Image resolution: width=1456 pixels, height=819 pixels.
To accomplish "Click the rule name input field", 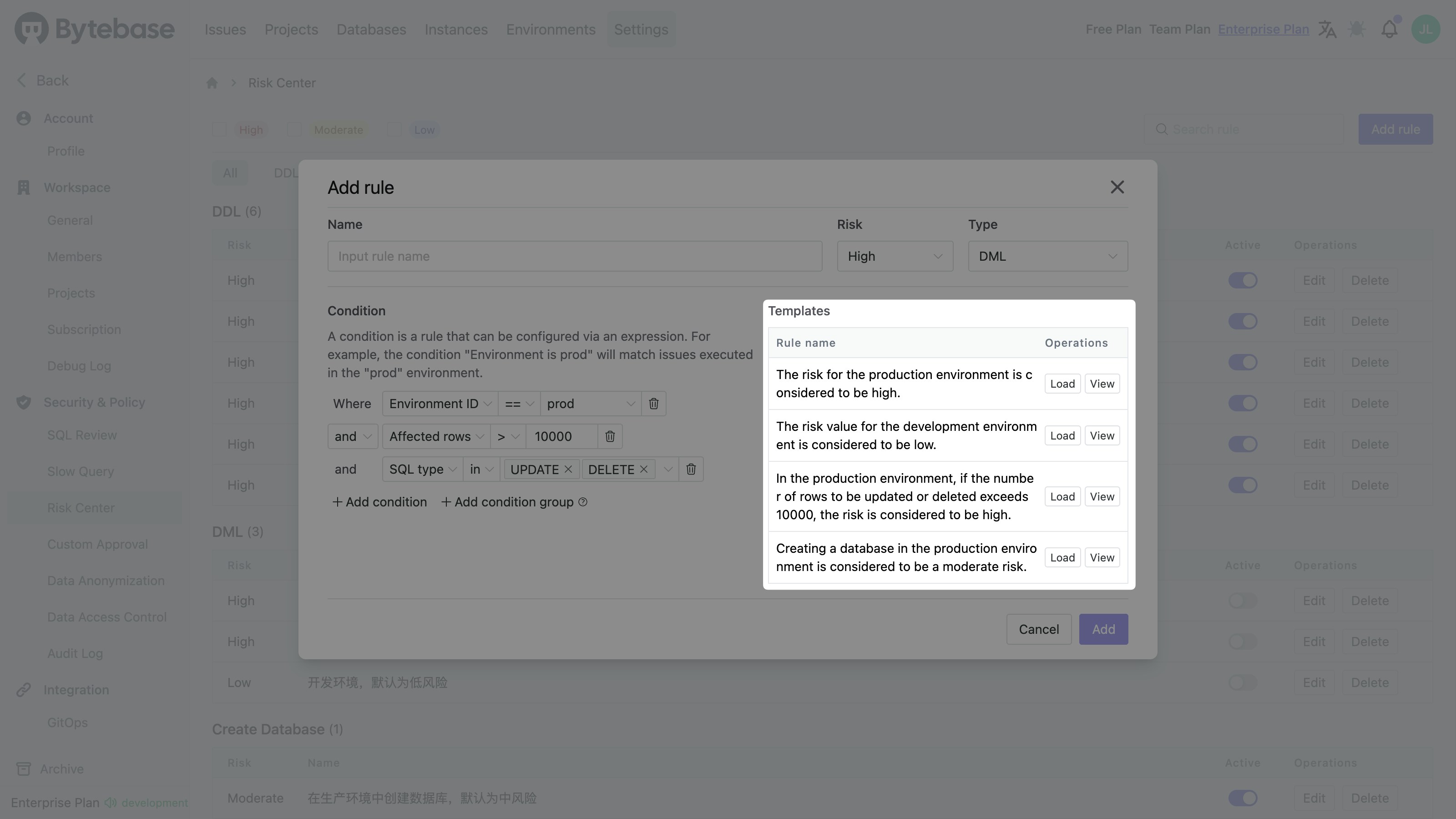I will 574,256.
